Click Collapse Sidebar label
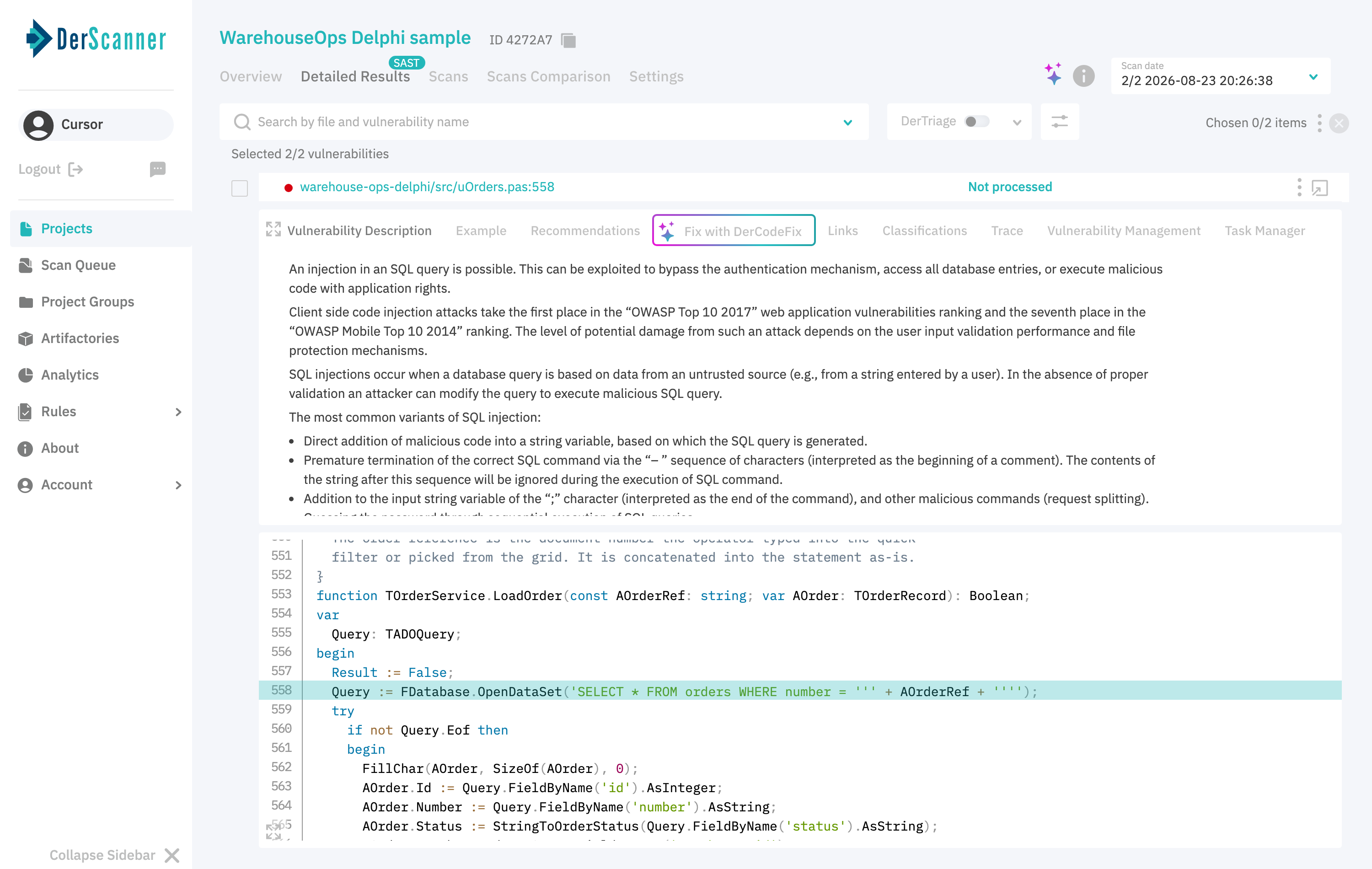Viewport: 1372px width, 869px height. coord(102,855)
